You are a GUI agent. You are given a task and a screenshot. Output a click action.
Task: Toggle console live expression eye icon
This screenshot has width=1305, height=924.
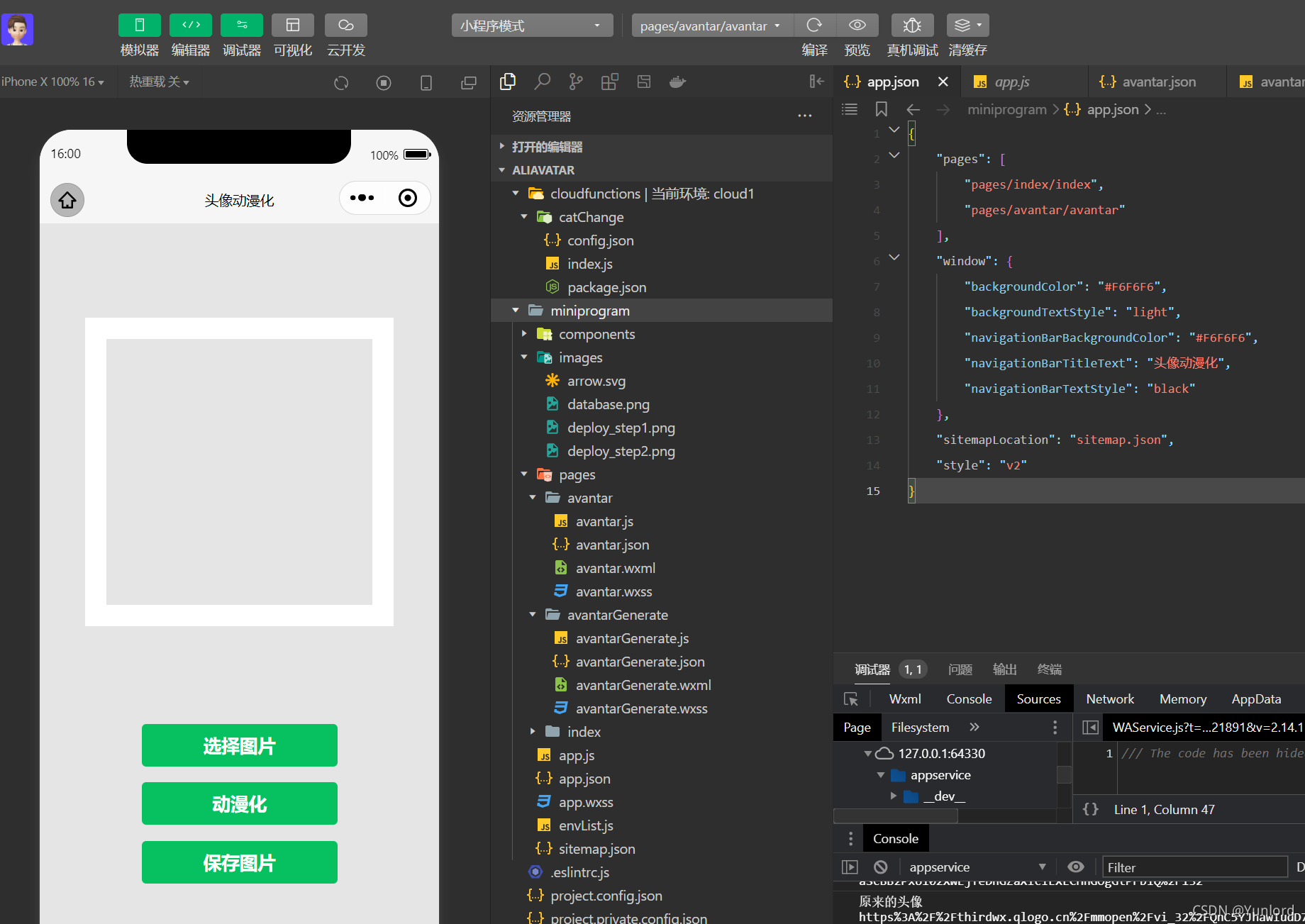coord(1076,867)
